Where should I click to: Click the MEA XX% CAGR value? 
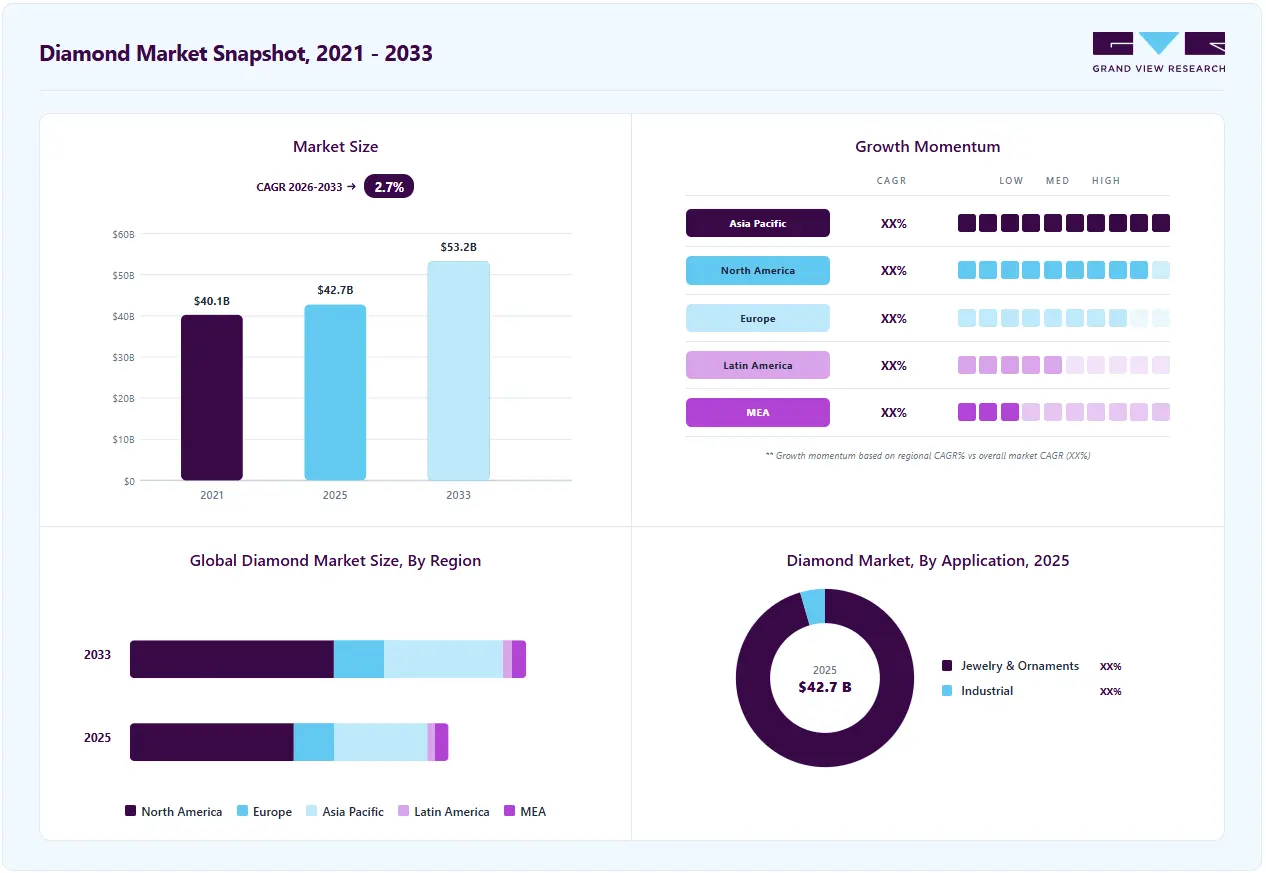[x=894, y=413]
